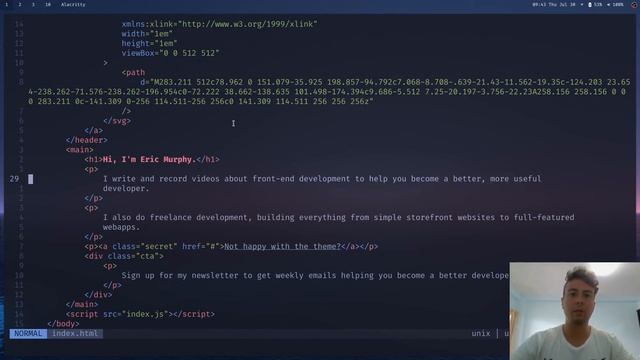Click the <div class="cta"> line
Image resolution: width=640 pixels, height=360 pixels.
click(124, 256)
